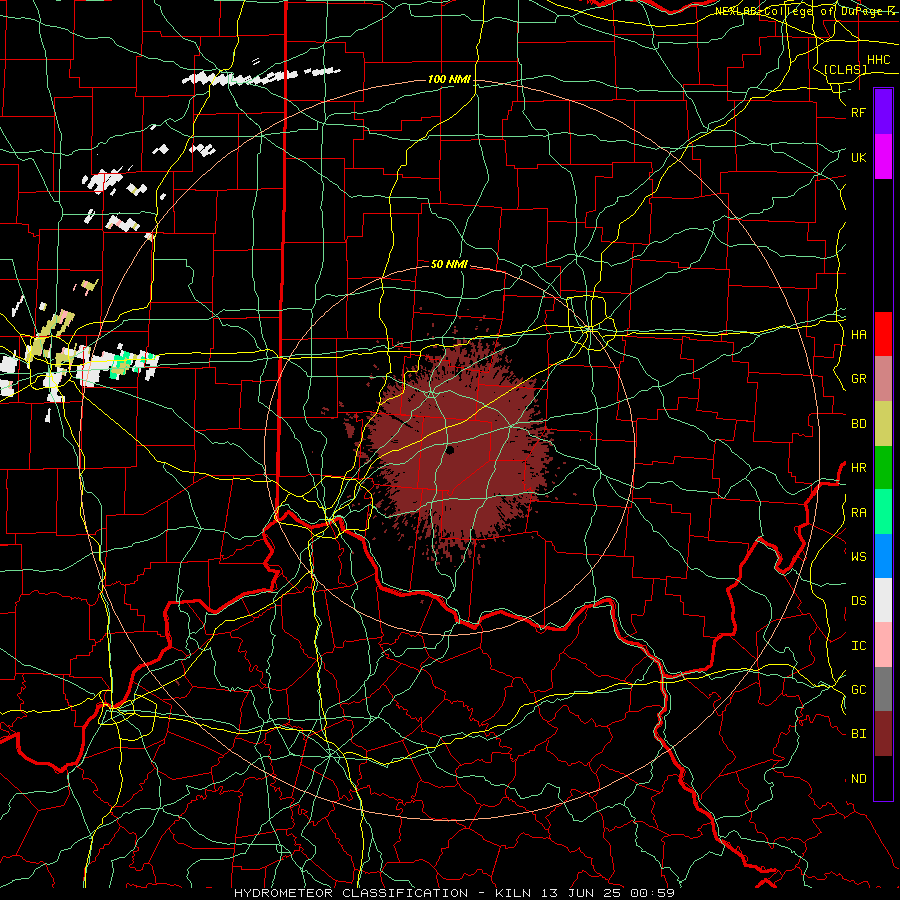Click the DS label in the legend

859,601
